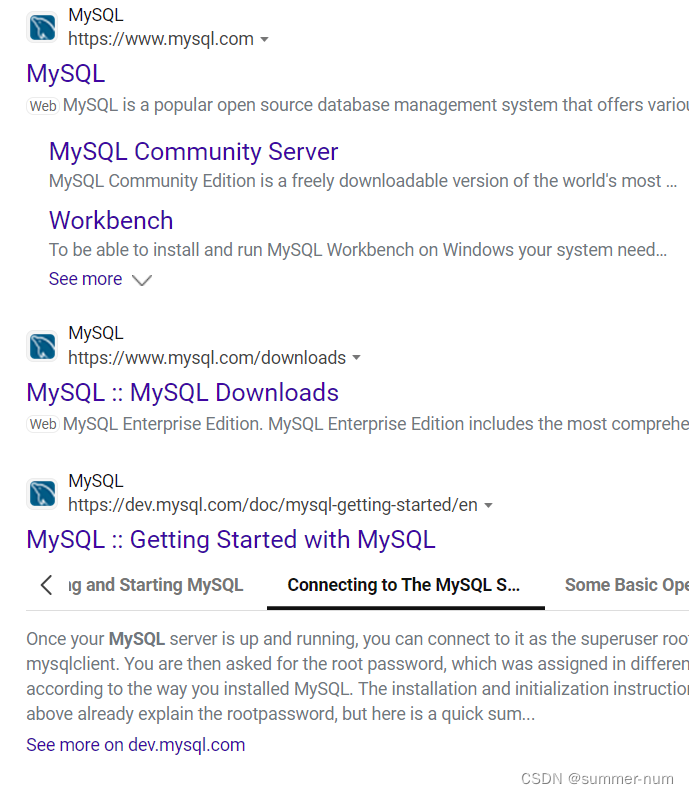Image resolution: width=689 pixels, height=794 pixels.
Task: Open dropdown arrow next to mysql.com/downloads URL
Action: pos(356,358)
